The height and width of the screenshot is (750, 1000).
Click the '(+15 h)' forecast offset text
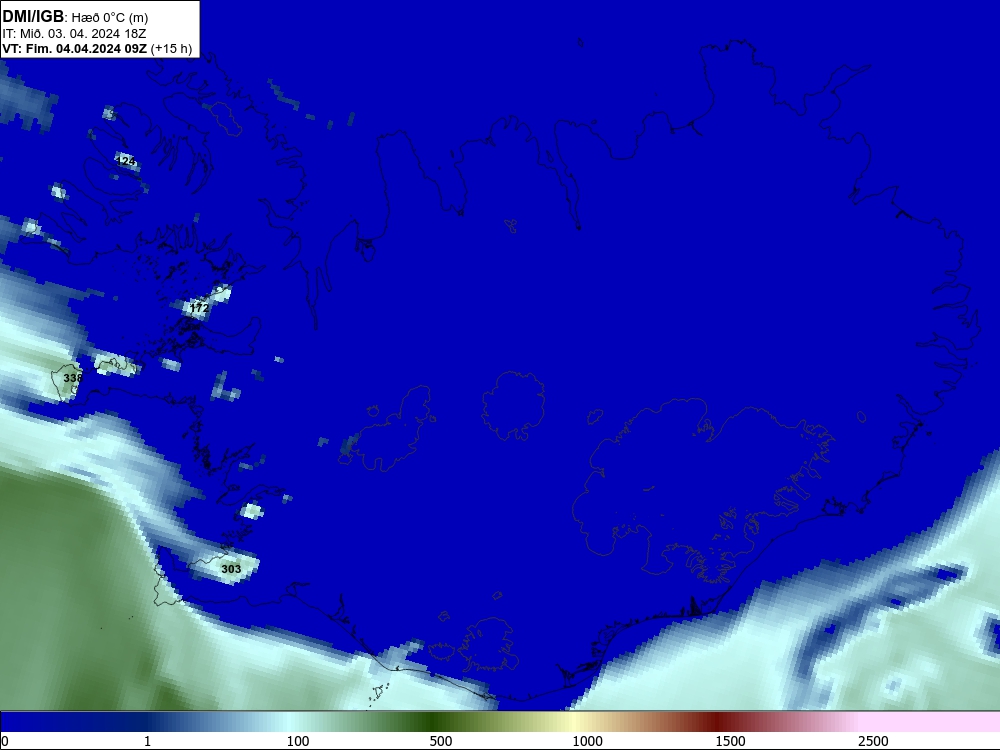click(171, 49)
